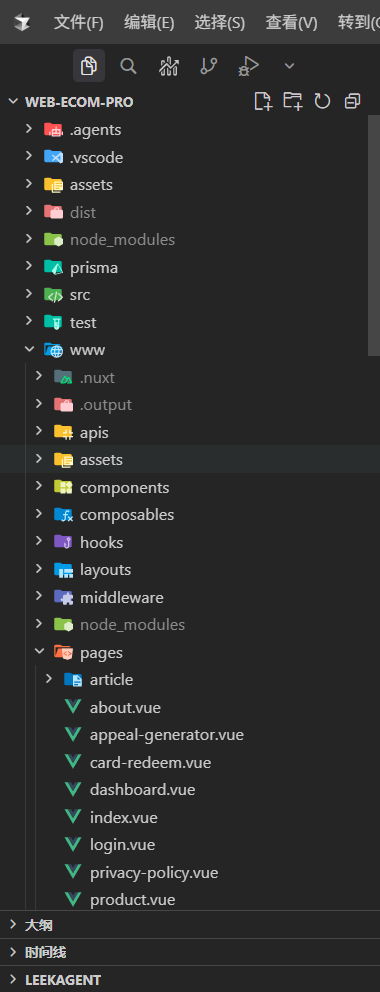Open the 查看(V) menu

[291, 23]
